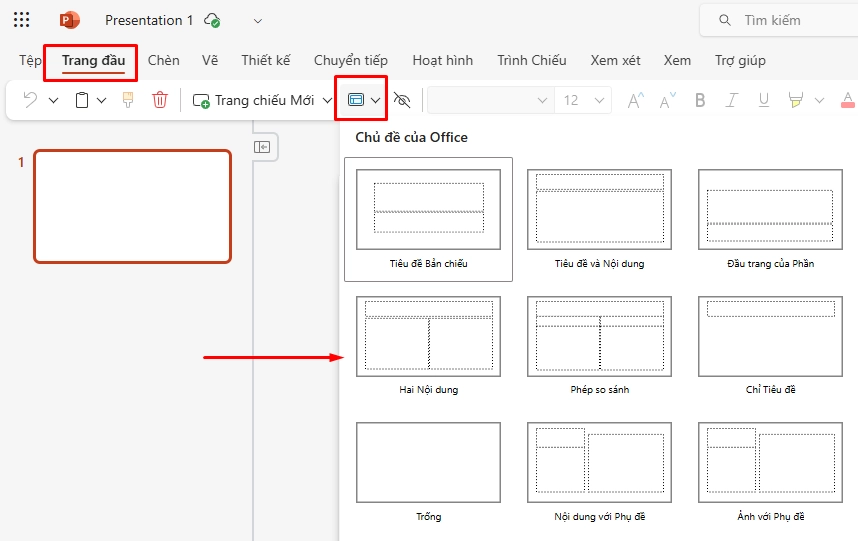The width and height of the screenshot is (858, 541).
Task: Open the font name combo box
Action: pyautogui.click(x=490, y=100)
